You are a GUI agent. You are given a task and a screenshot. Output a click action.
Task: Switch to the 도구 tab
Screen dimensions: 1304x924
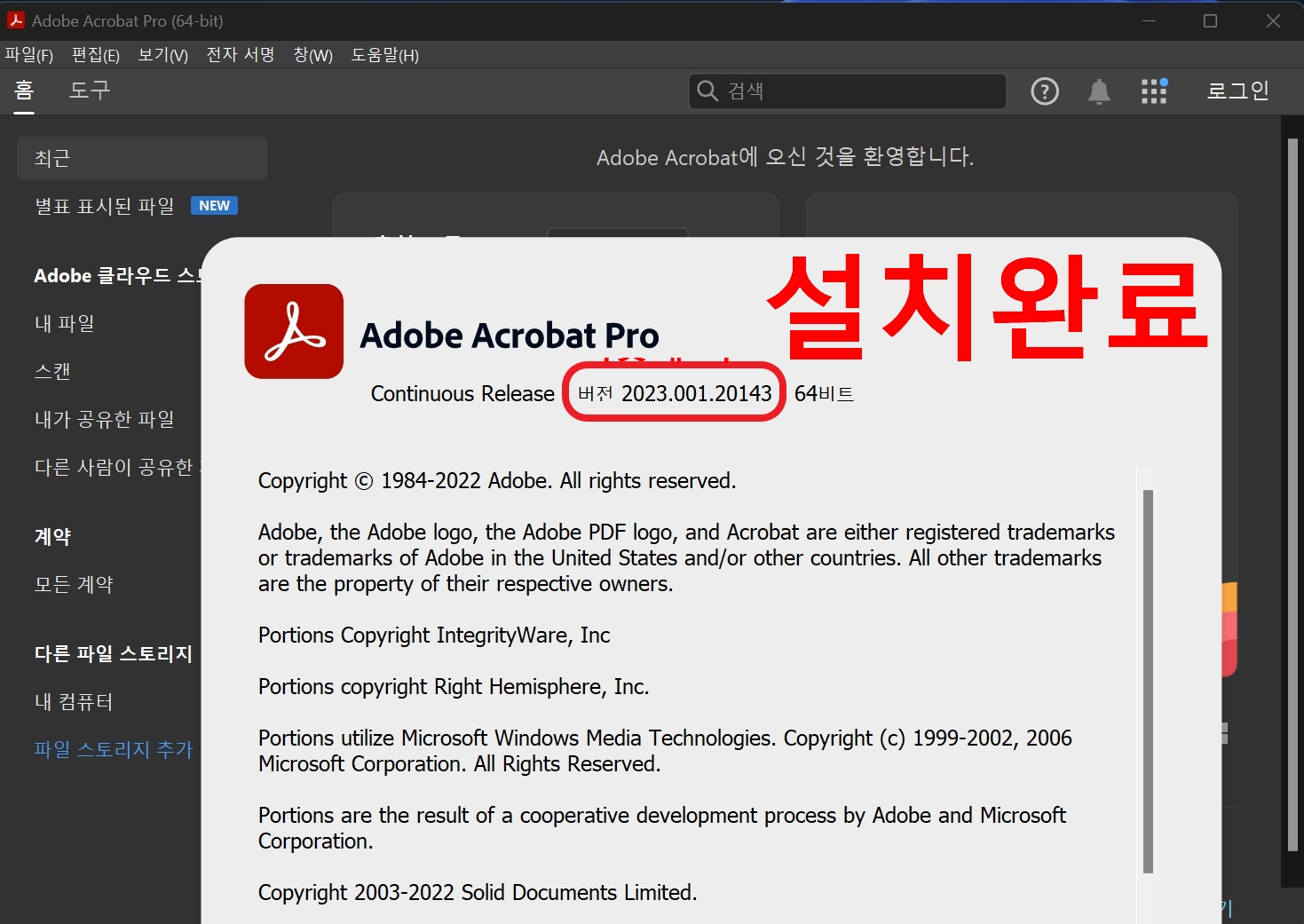(x=90, y=91)
